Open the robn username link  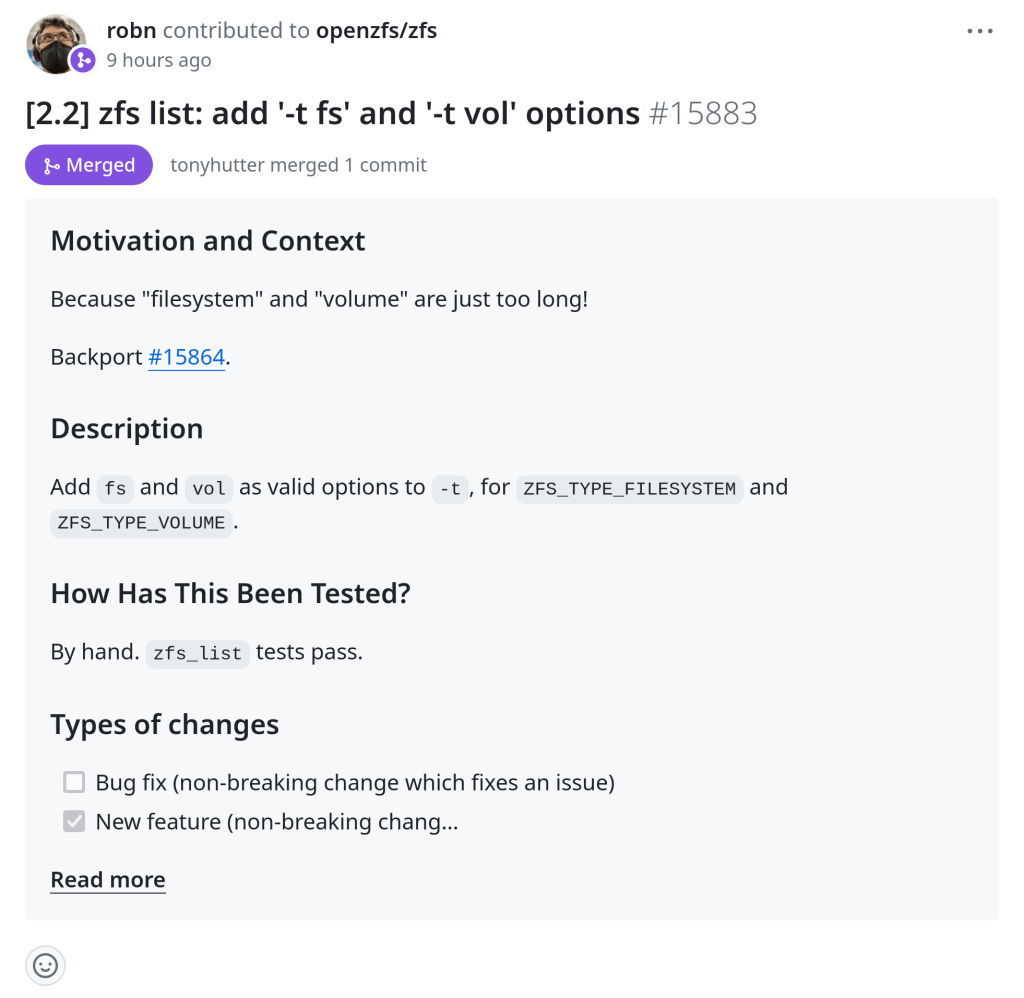[131, 30]
